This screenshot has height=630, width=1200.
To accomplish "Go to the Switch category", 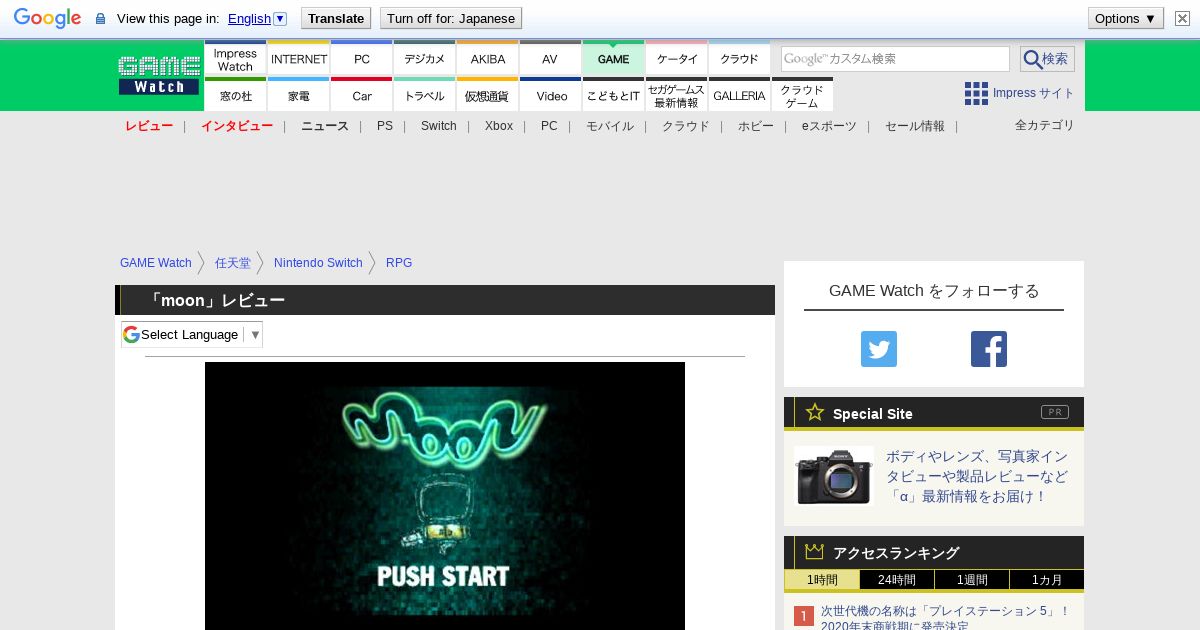I will pyautogui.click(x=439, y=126).
